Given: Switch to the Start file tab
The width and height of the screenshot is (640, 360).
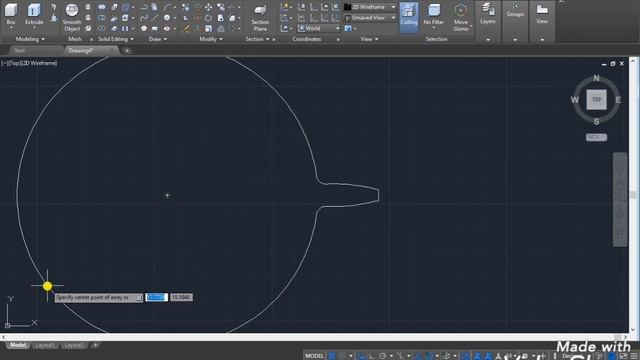Looking at the screenshot, I should pyautogui.click(x=20, y=51).
